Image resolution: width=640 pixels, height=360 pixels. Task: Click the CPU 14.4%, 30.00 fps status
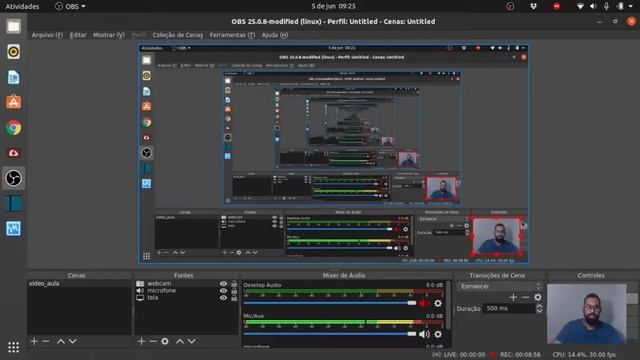tap(584, 355)
